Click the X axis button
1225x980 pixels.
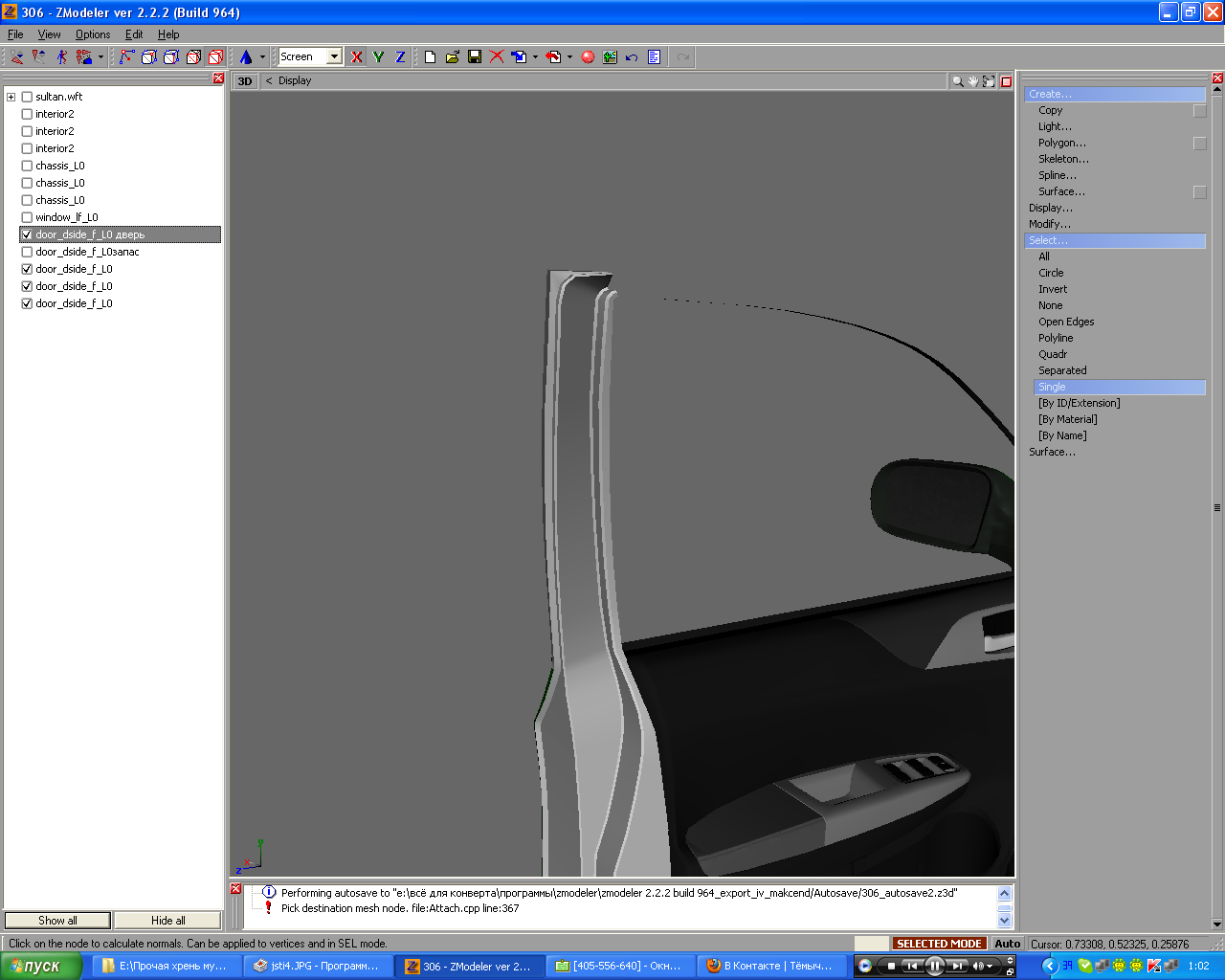tap(357, 57)
